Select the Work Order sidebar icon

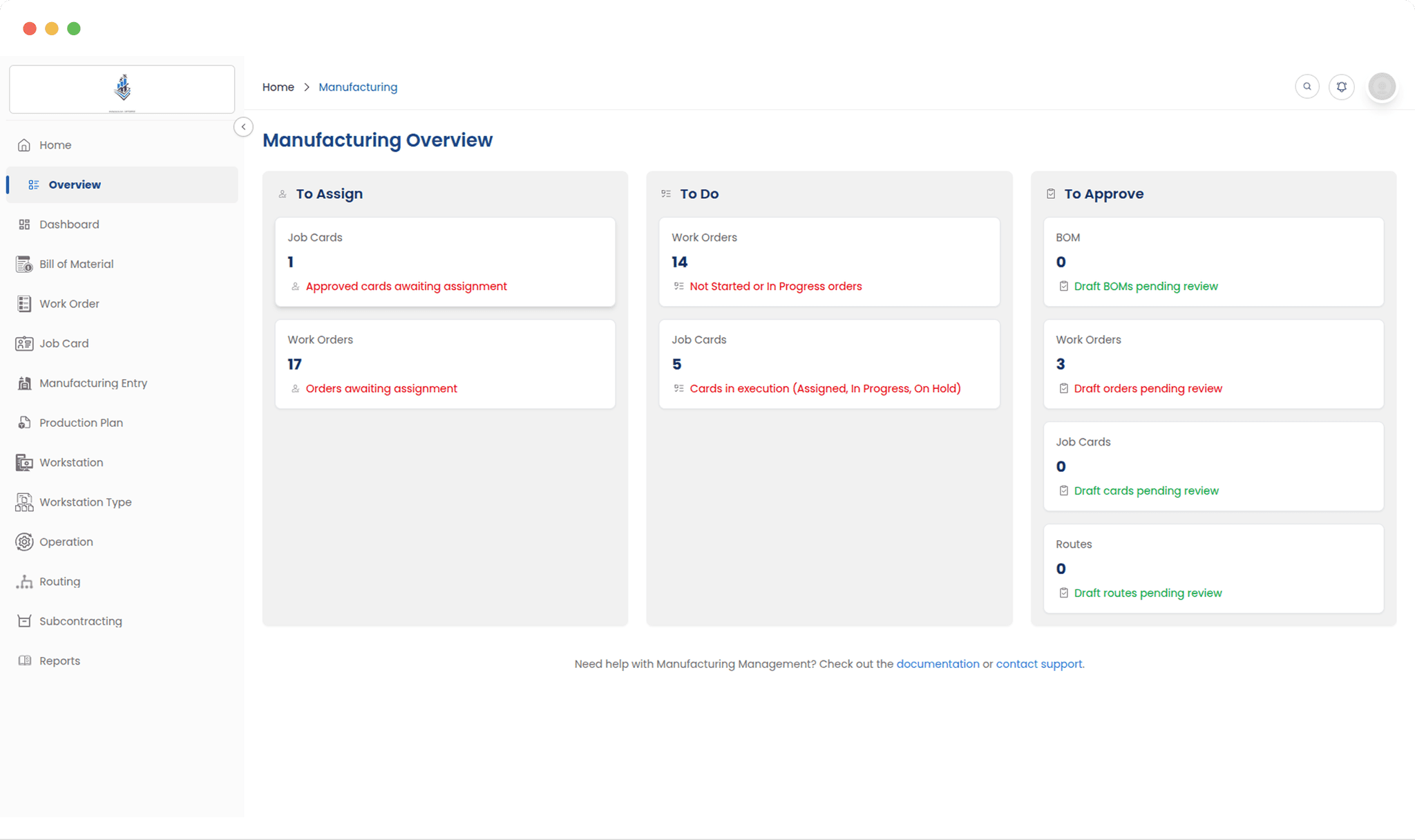pos(24,303)
